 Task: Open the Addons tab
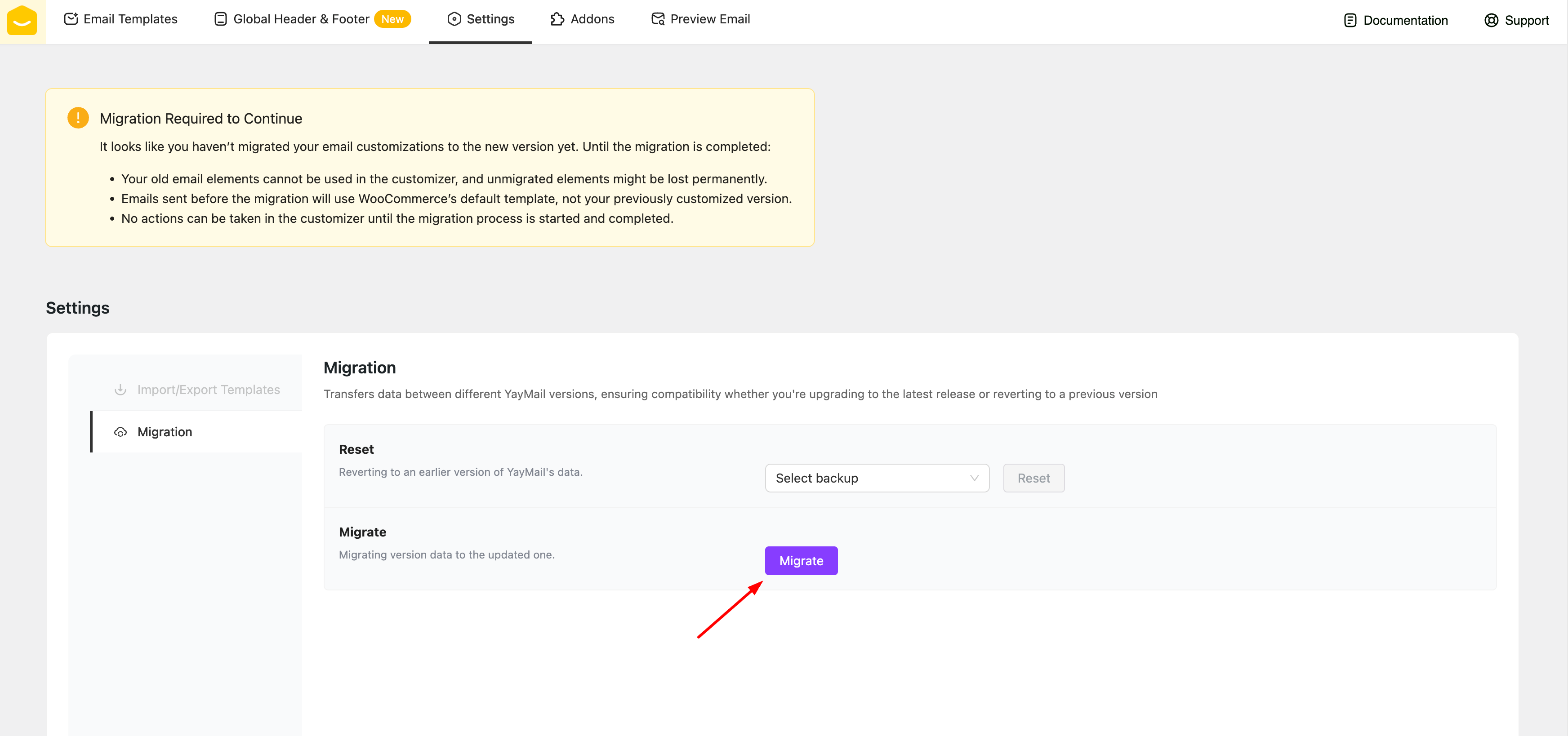pyautogui.click(x=592, y=19)
